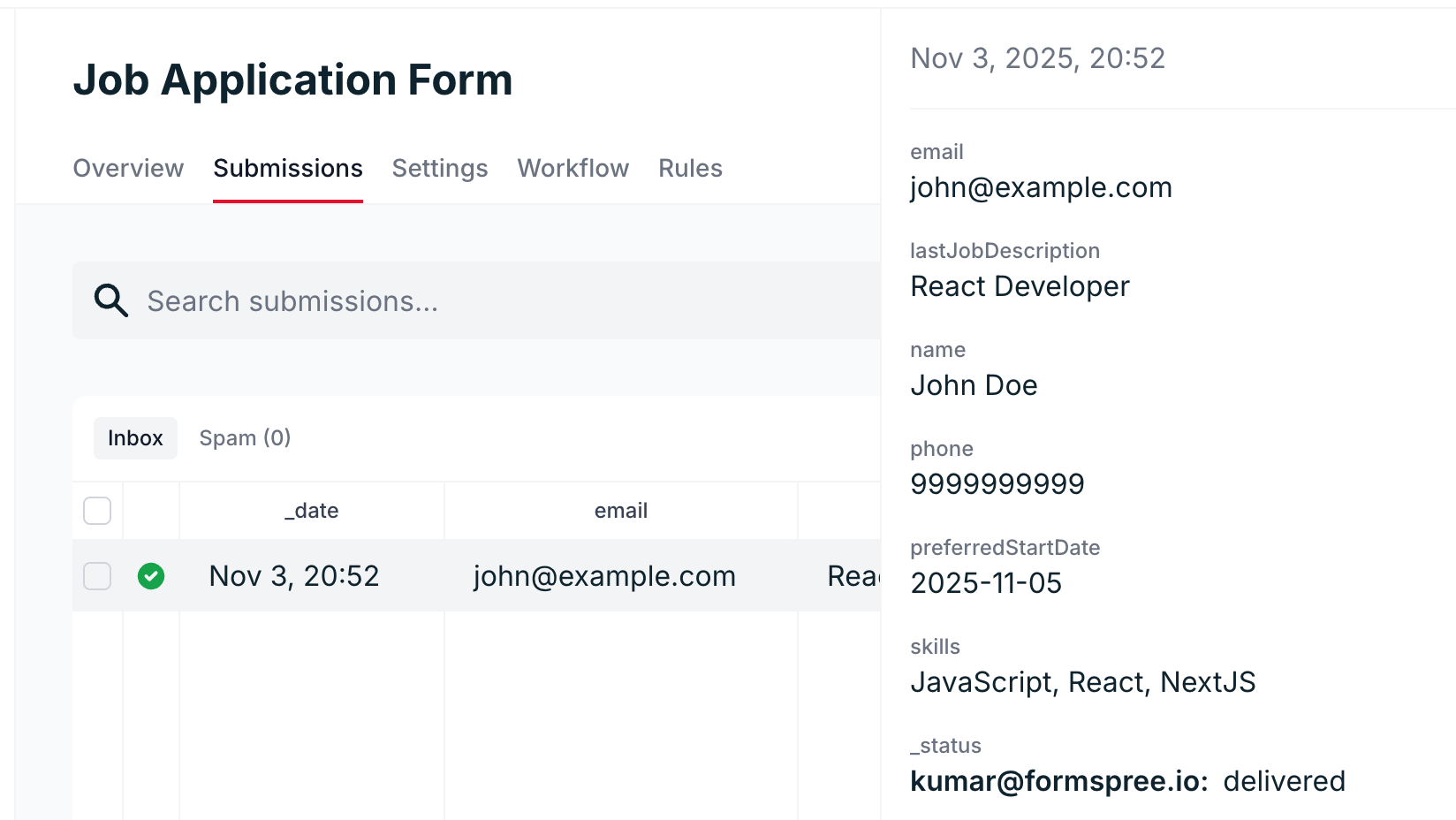Open the Overview tab
Viewport: 1456px width, 820px height.
pyautogui.click(x=128, y=168)
